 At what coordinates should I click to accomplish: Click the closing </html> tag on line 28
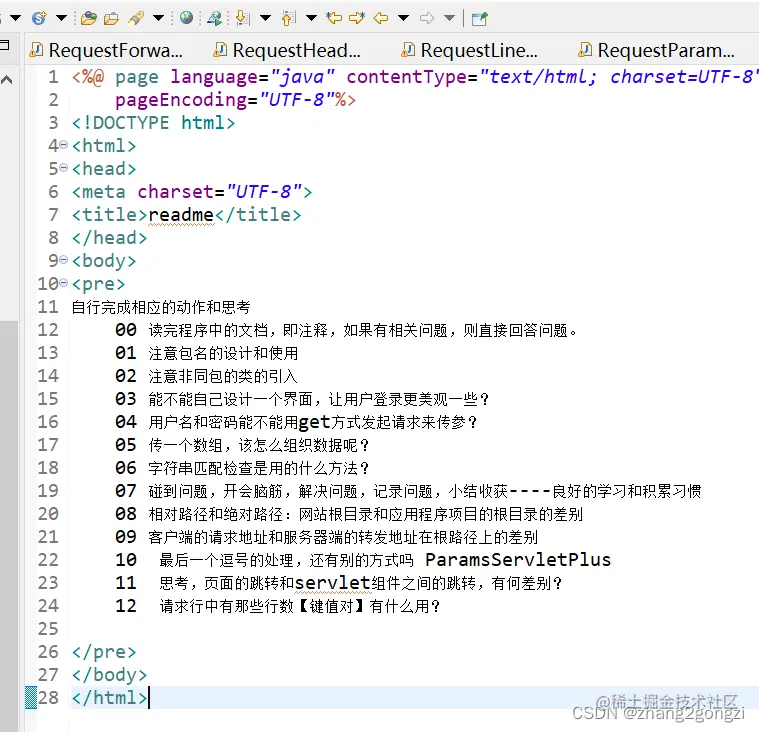(x=109, y=698)
